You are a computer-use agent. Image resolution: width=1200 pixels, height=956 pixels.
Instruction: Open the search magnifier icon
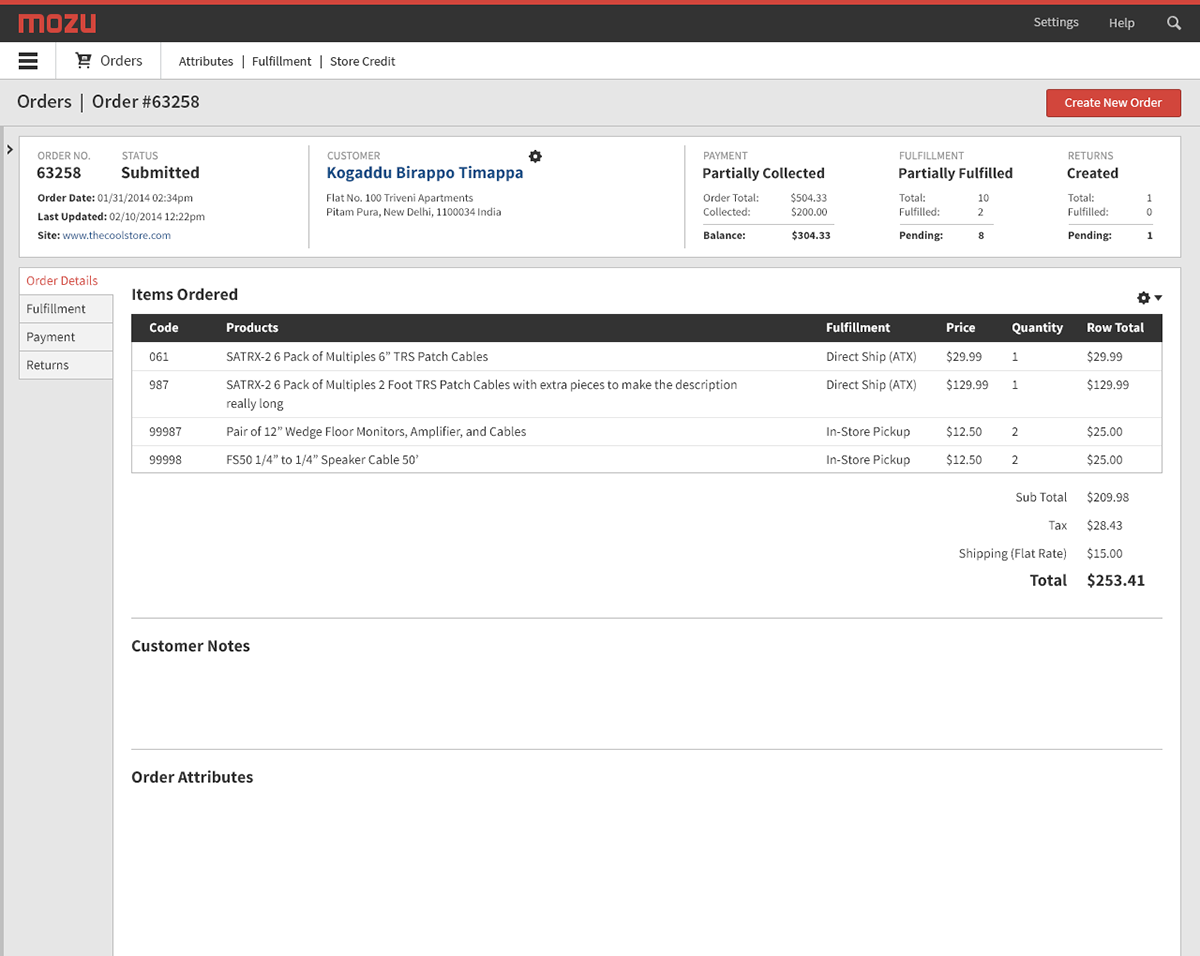(1174, 22)
